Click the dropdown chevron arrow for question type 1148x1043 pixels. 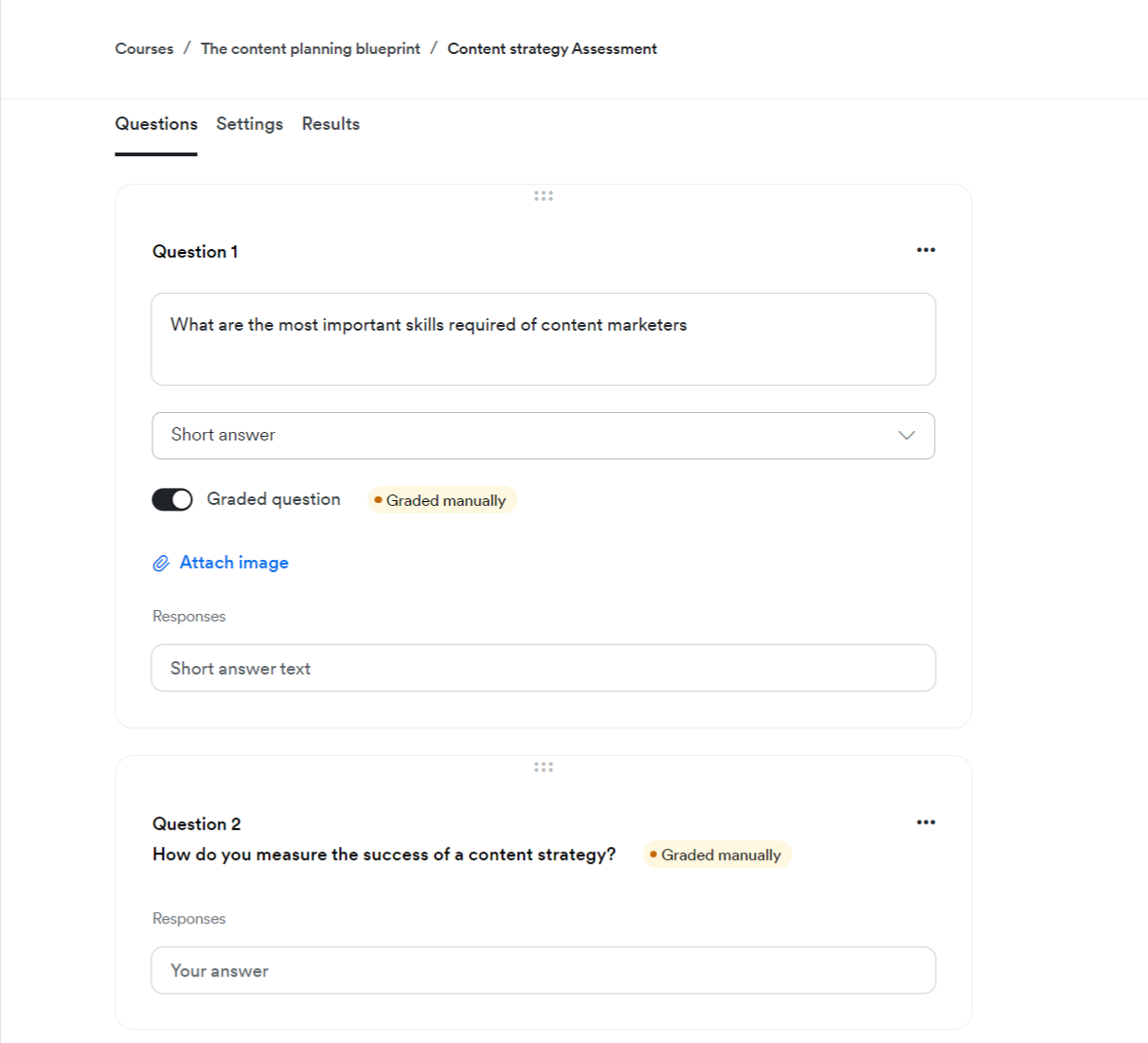pyautogui.click(x=906, y=436)
